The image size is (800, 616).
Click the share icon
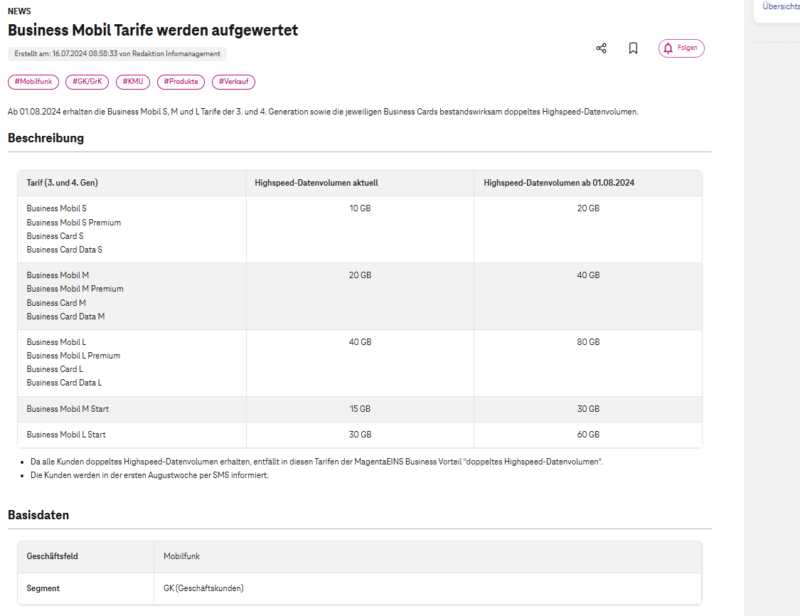click(601, 48)
